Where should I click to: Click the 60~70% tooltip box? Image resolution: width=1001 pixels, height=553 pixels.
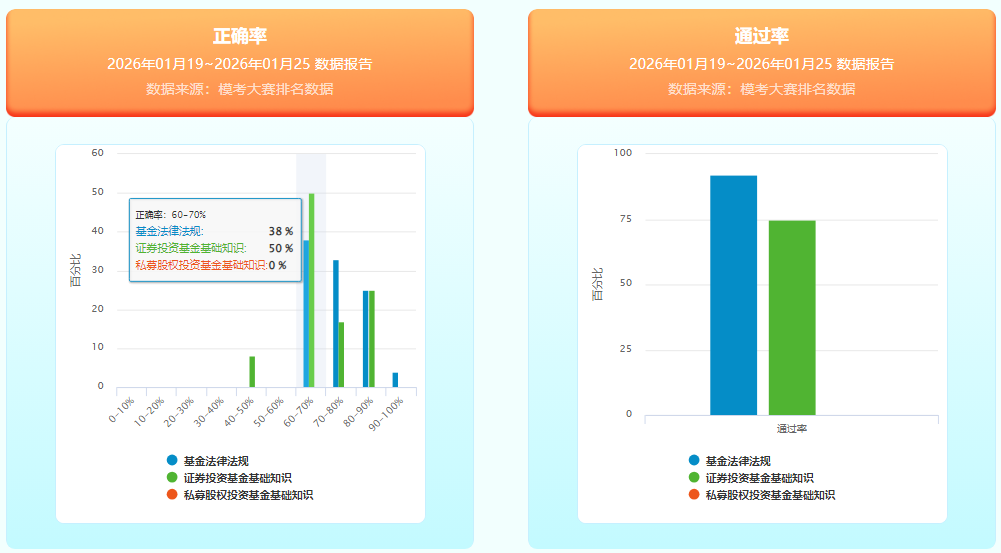point(214,240)
